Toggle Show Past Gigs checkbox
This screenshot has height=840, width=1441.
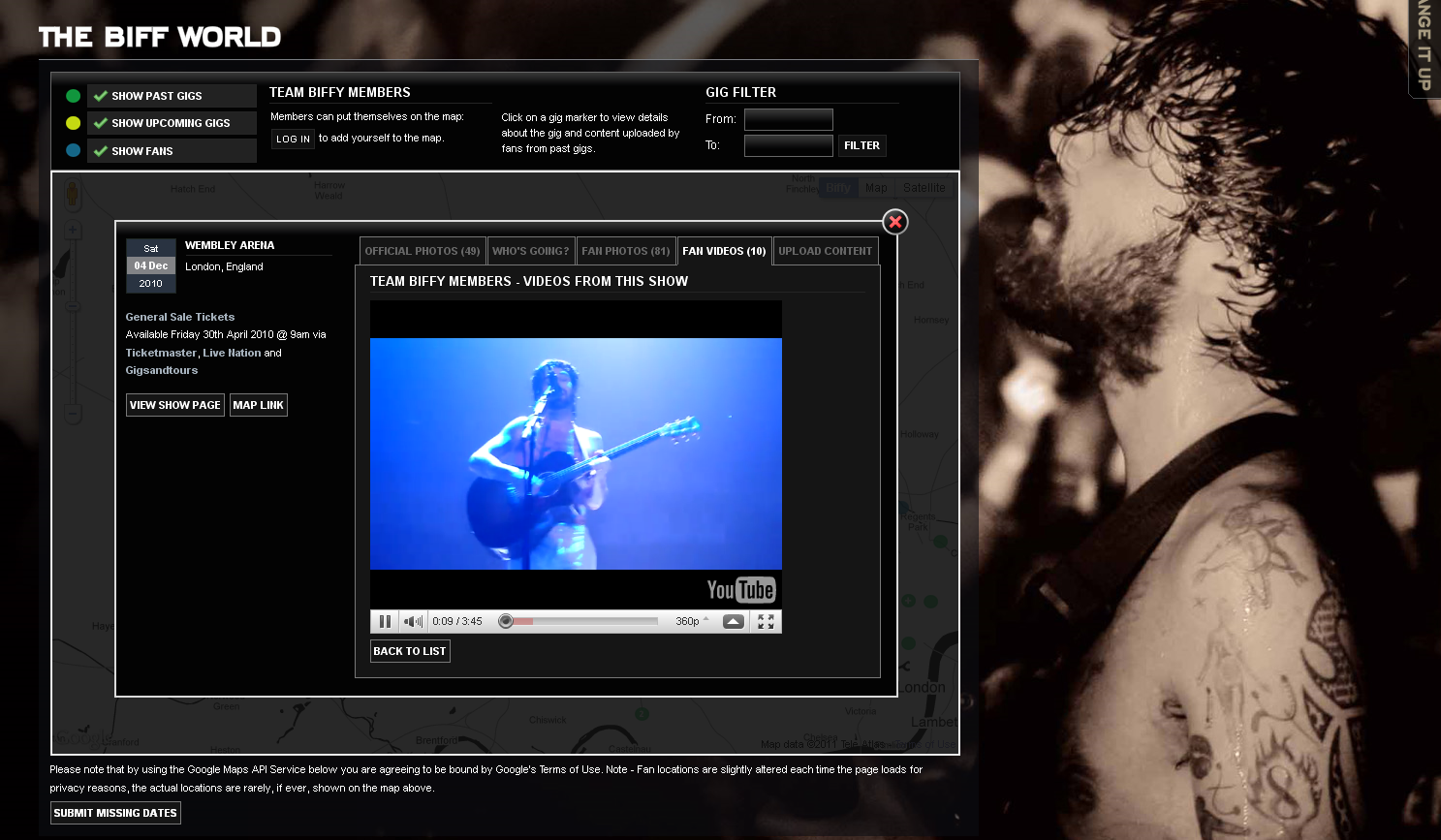[101, 96]
